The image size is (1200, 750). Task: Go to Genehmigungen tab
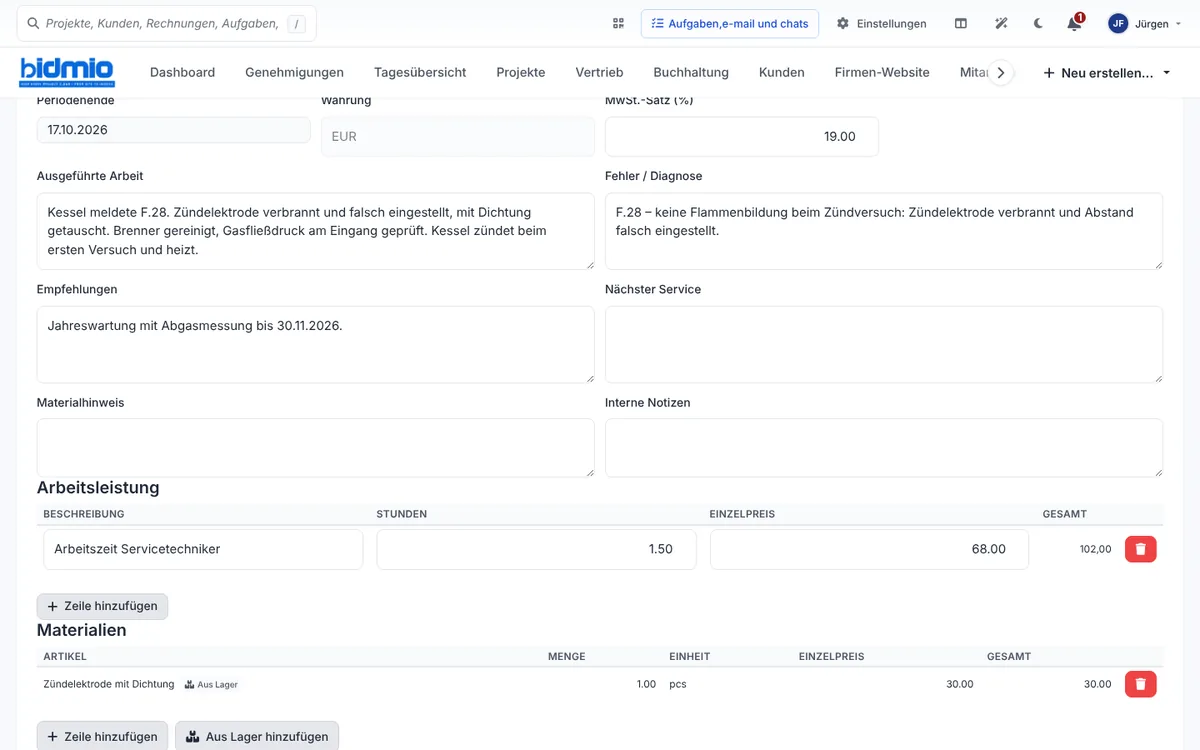click(x=294, y=72)
